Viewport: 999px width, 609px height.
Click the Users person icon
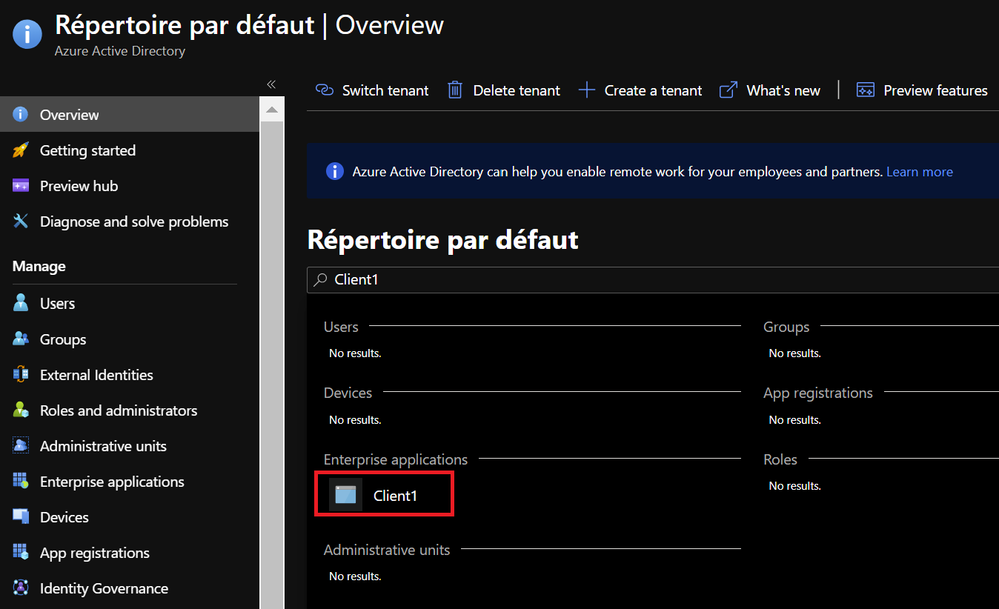click(x=20, y=303)
